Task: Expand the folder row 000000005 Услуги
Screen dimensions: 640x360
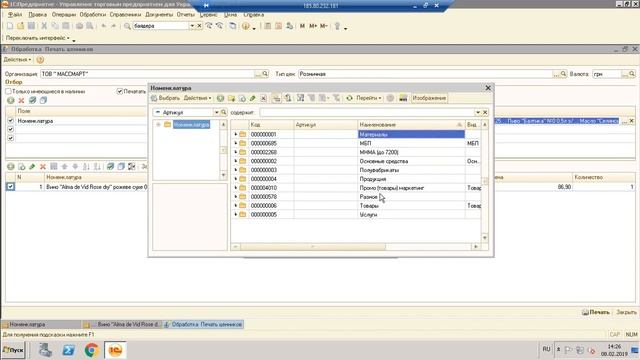Action: coord(236,215)
